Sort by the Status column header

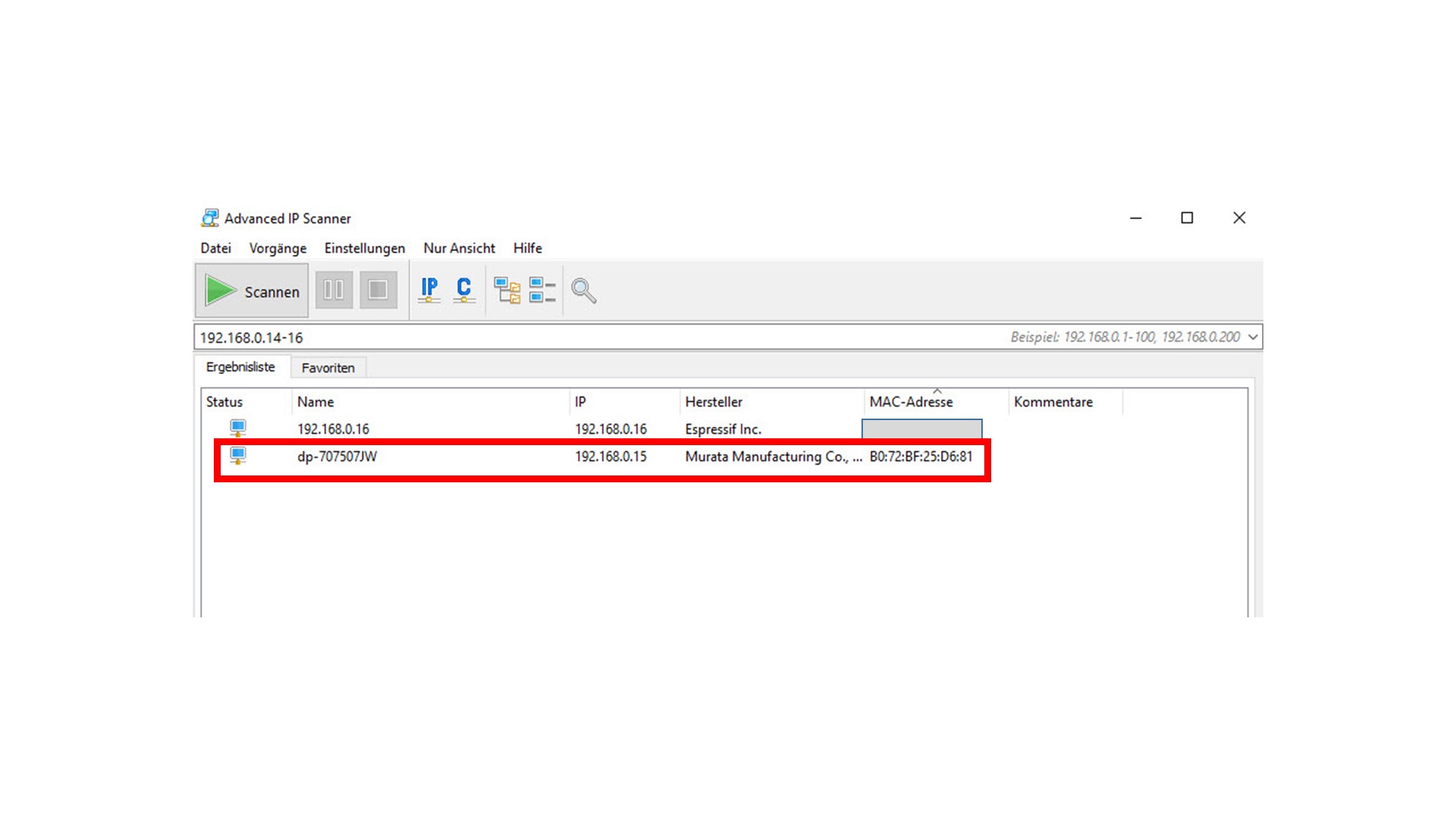246,402
